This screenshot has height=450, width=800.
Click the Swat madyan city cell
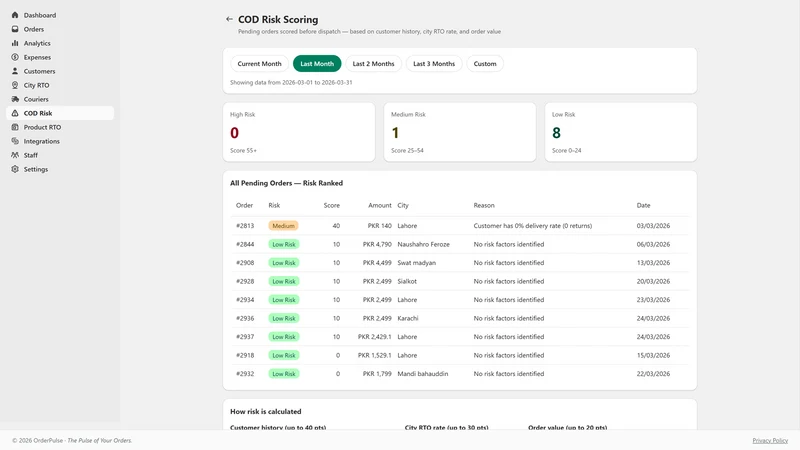point(416,263)
